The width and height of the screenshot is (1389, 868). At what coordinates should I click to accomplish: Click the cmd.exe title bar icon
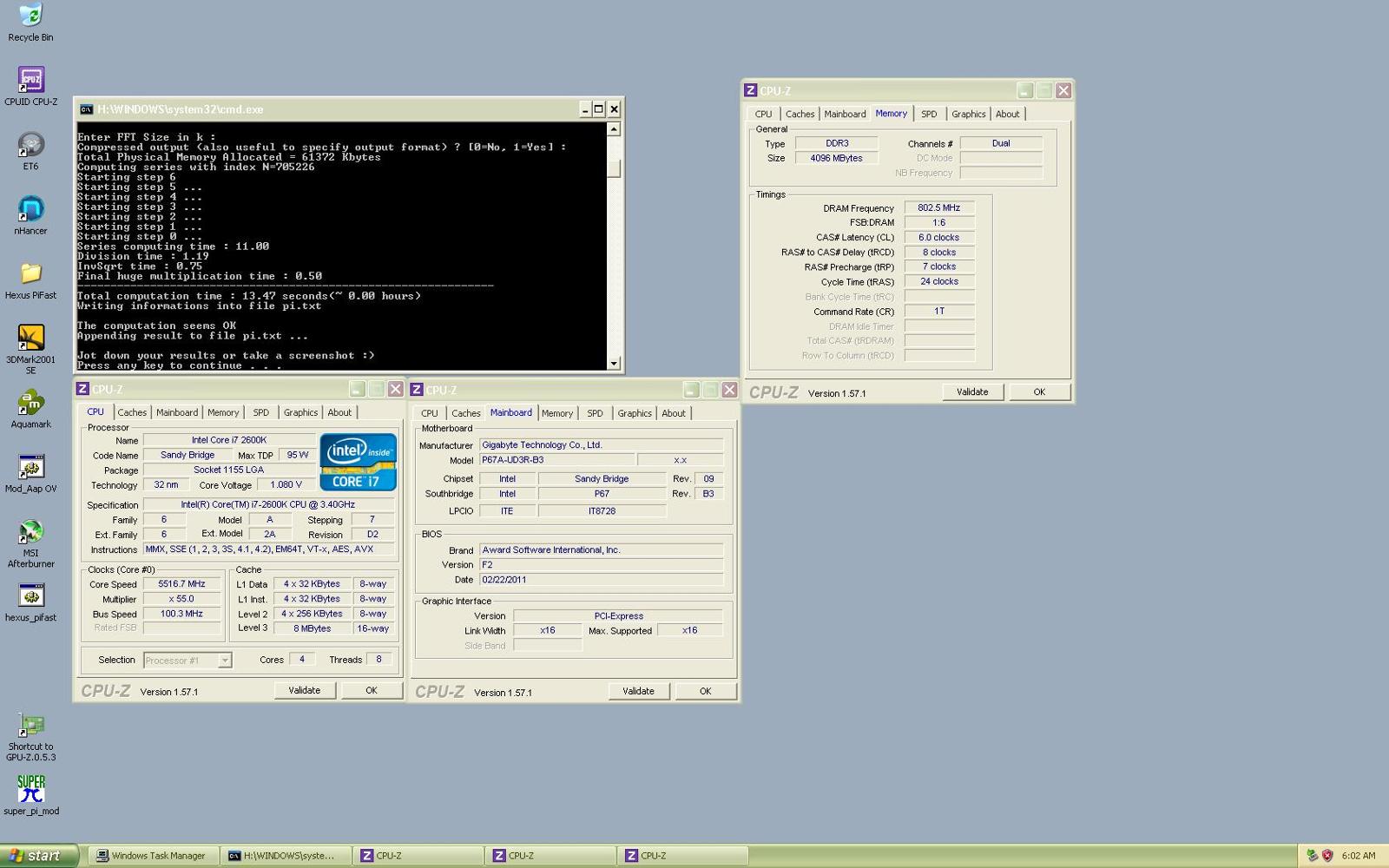[86, 109]
